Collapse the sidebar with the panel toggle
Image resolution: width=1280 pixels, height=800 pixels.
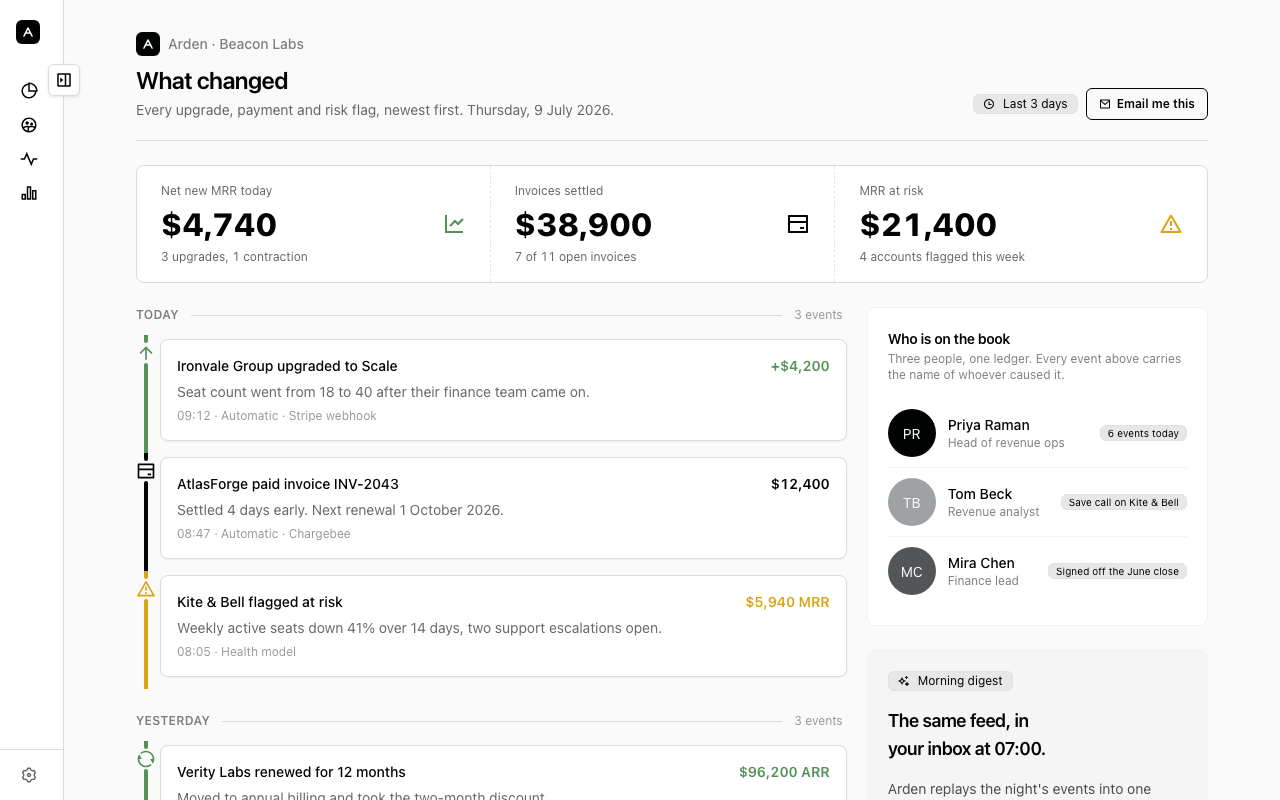click(64, 80)
